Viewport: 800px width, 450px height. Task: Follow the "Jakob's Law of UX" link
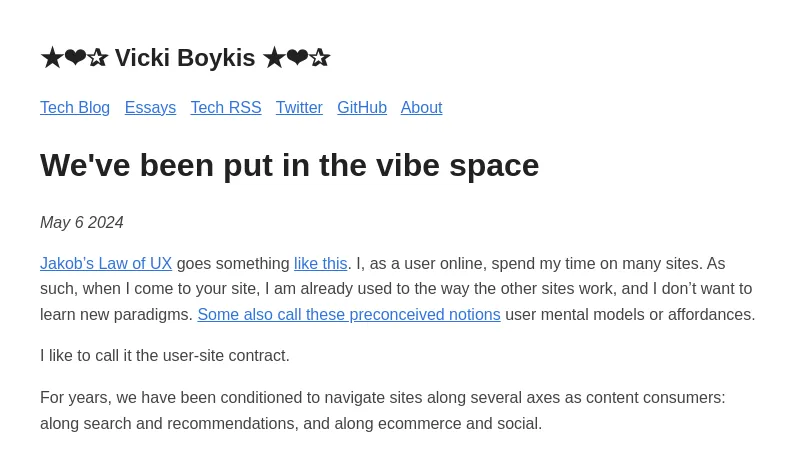click(106, 264)
